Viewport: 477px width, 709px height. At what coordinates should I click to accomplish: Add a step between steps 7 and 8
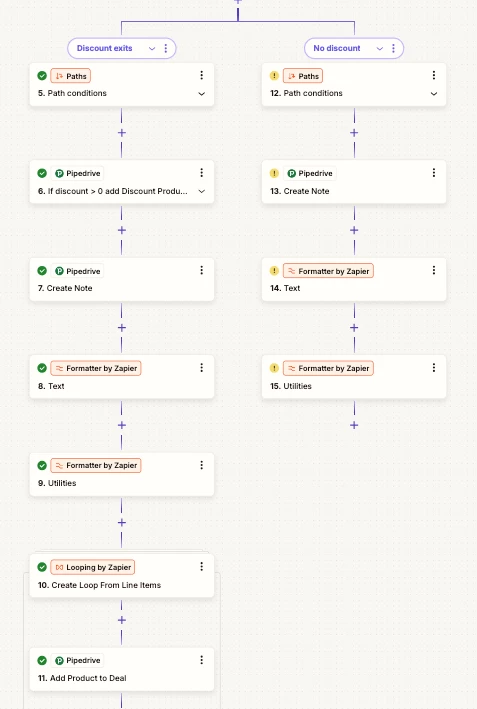[x=122, y=328]
